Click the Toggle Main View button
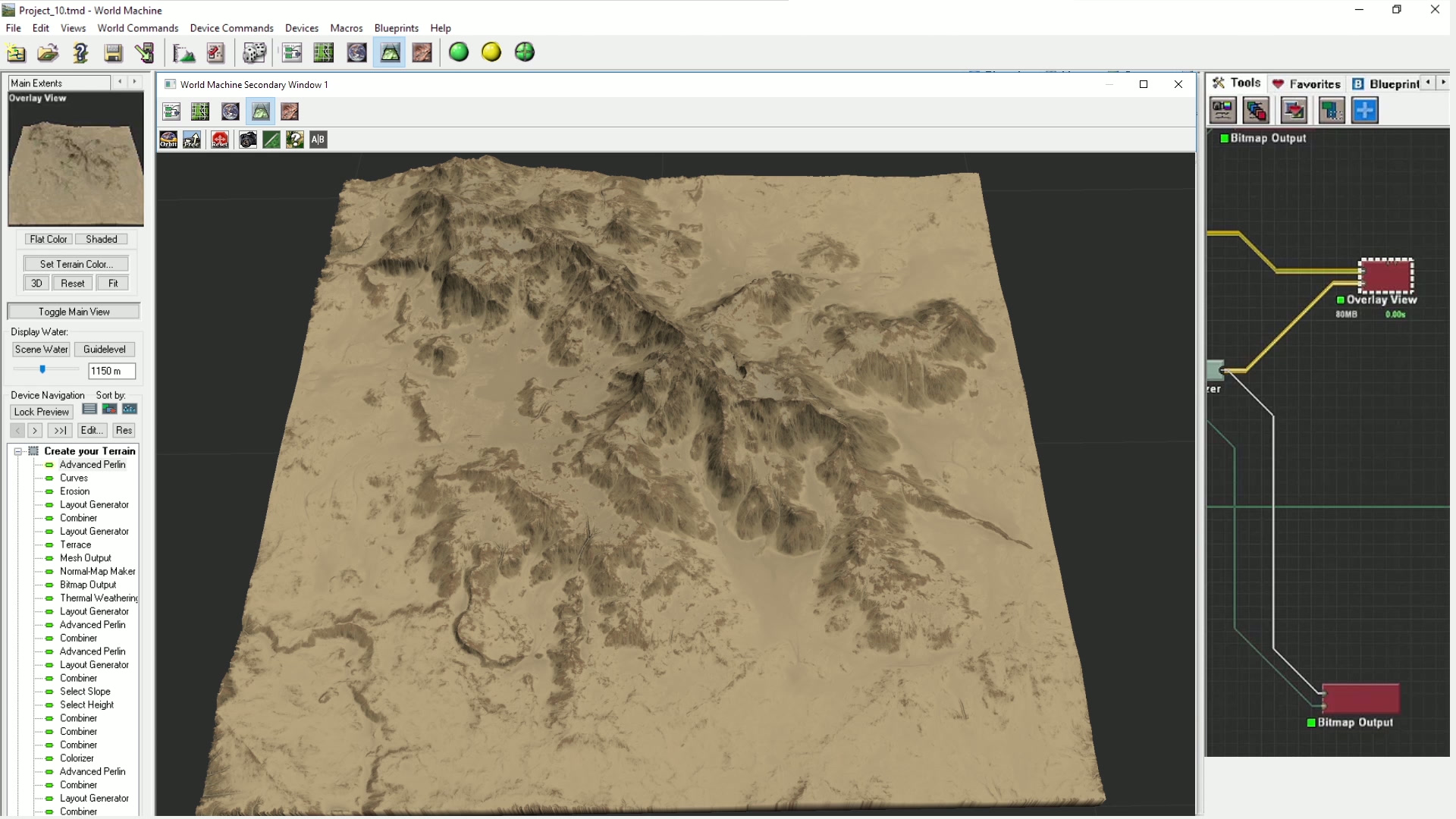The height and width of the screenshot is (819, 1456). click(74, 312)
